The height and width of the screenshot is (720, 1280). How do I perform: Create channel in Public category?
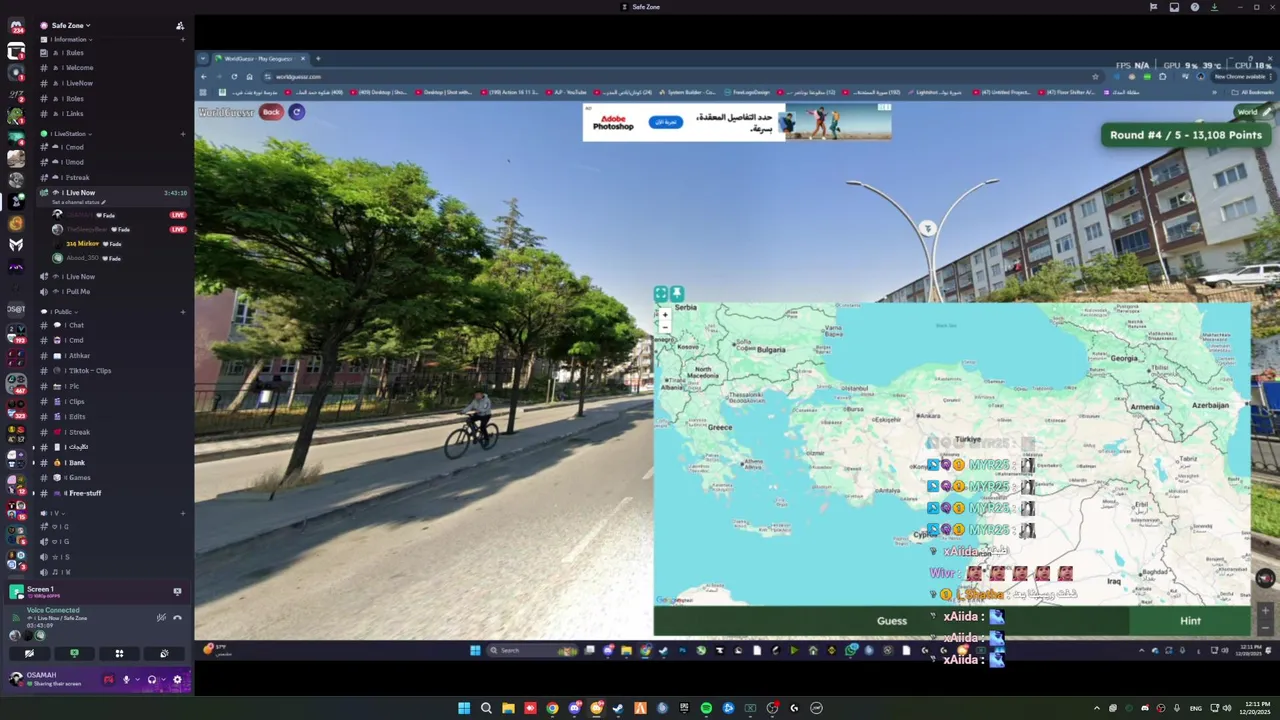point(183,311)
